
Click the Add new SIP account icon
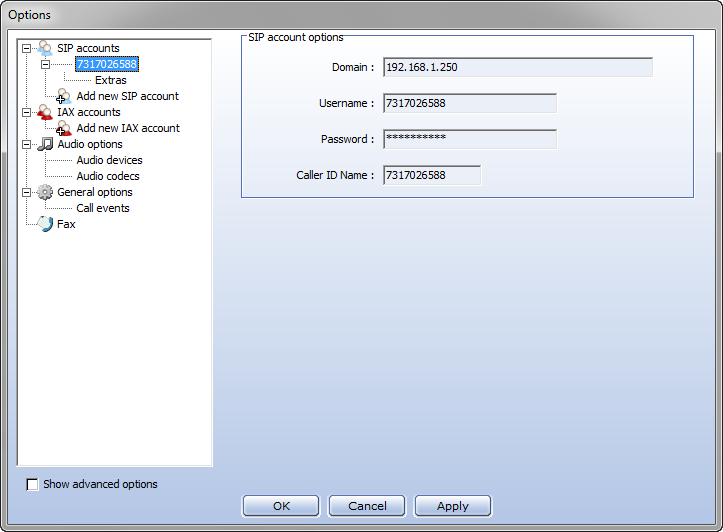[x=64, y=96]
